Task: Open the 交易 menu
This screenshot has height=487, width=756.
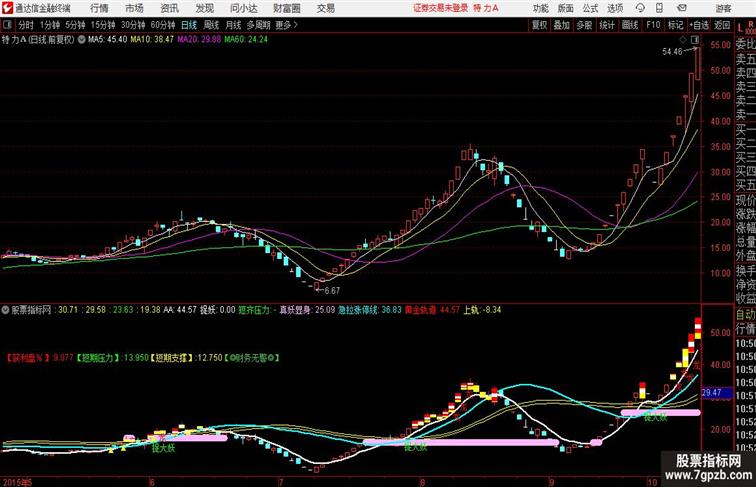Action: click(x=325, y=8)
